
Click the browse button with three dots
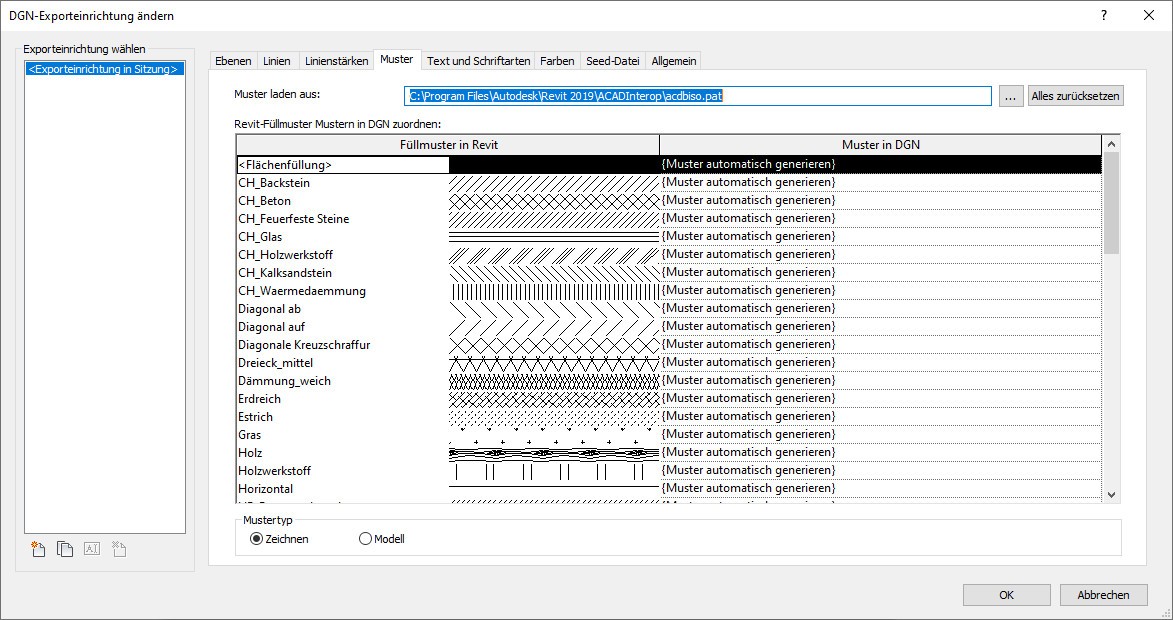pos(1011,96)
